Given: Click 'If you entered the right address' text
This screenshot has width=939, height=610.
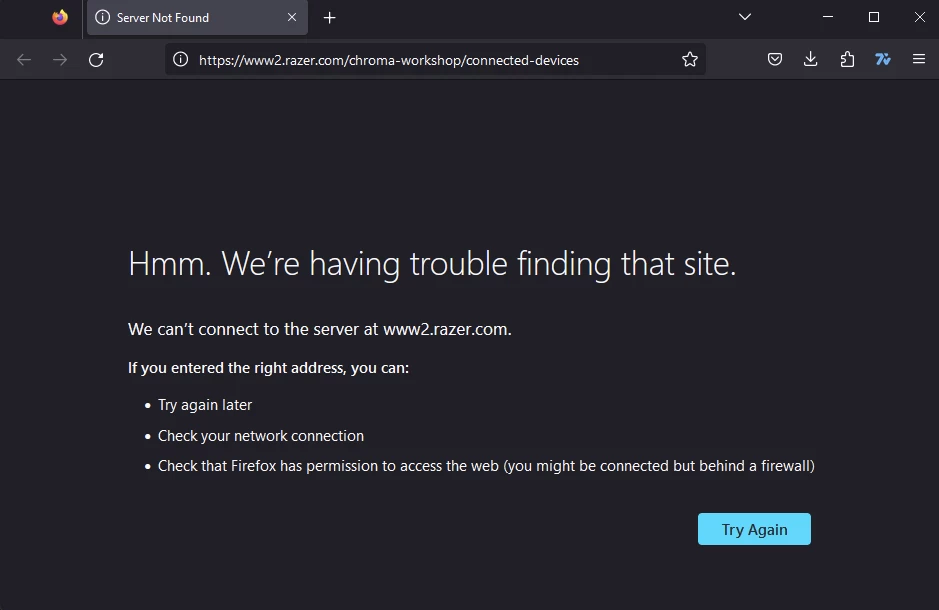Looking at the screenshot, I should [268, 368].
